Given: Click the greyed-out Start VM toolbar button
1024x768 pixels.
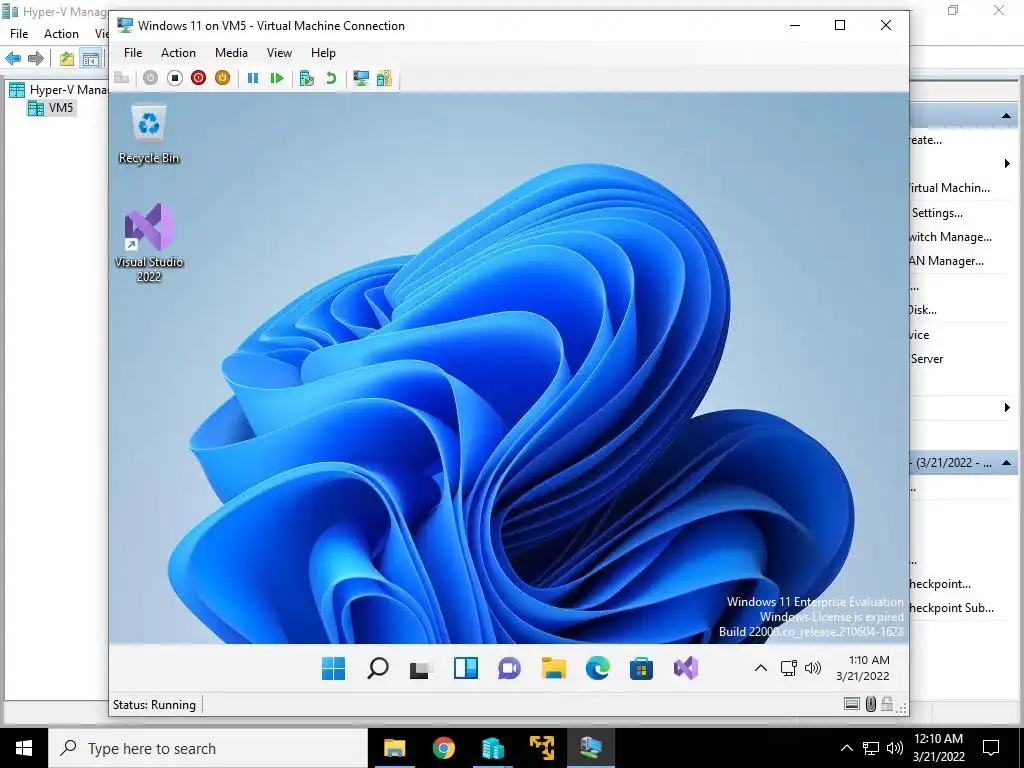Looking at the screenshot, I should [x=150, y=78].
